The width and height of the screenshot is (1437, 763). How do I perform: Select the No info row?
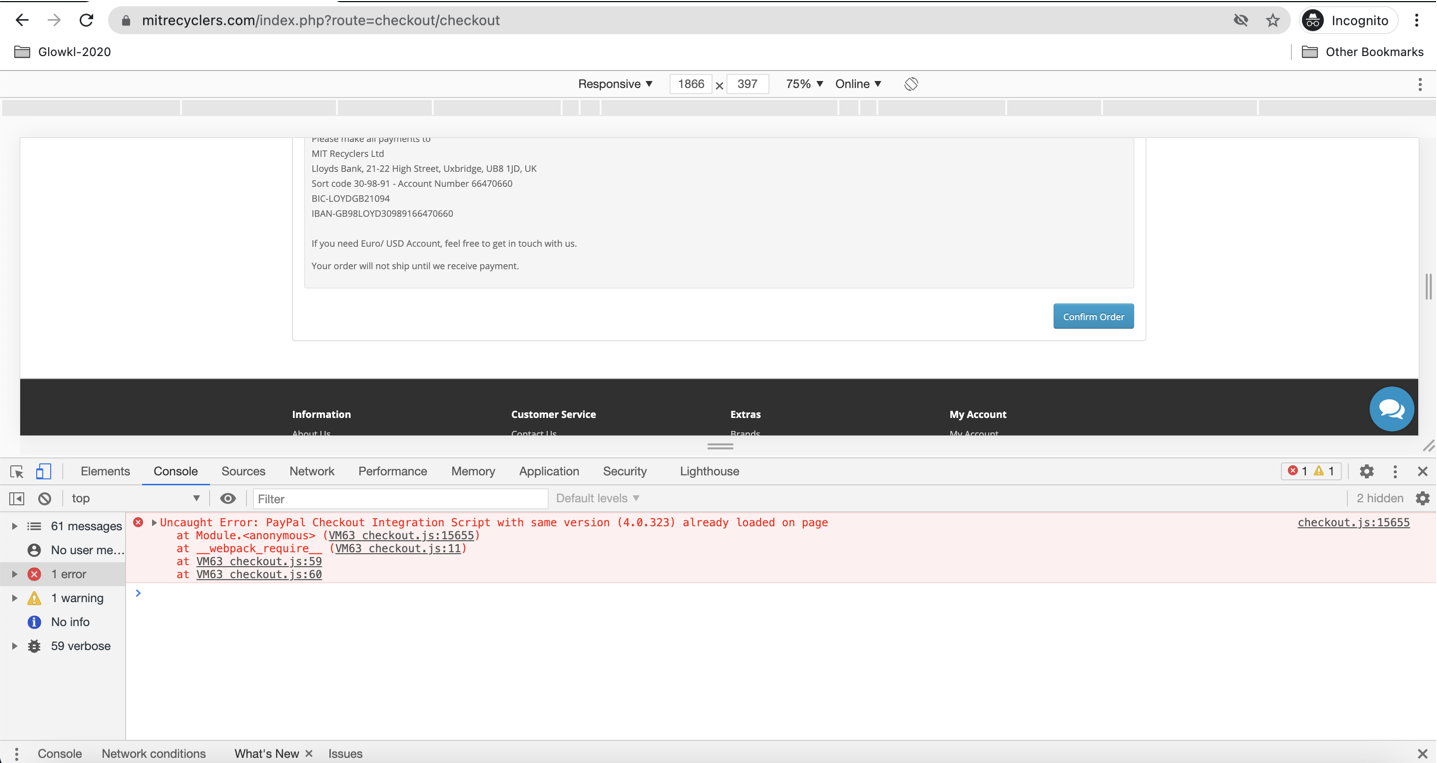(x=63, y=622)
